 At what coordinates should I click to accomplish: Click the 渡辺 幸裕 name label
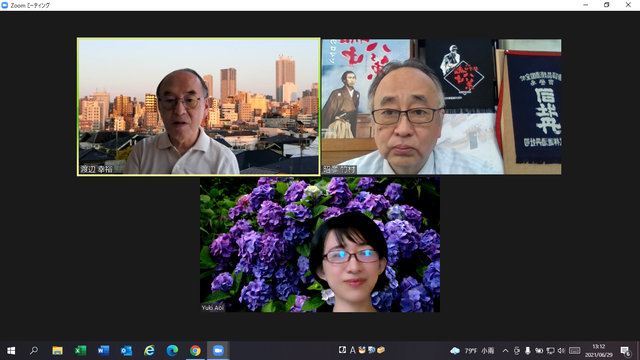click(x=96, y=169)
